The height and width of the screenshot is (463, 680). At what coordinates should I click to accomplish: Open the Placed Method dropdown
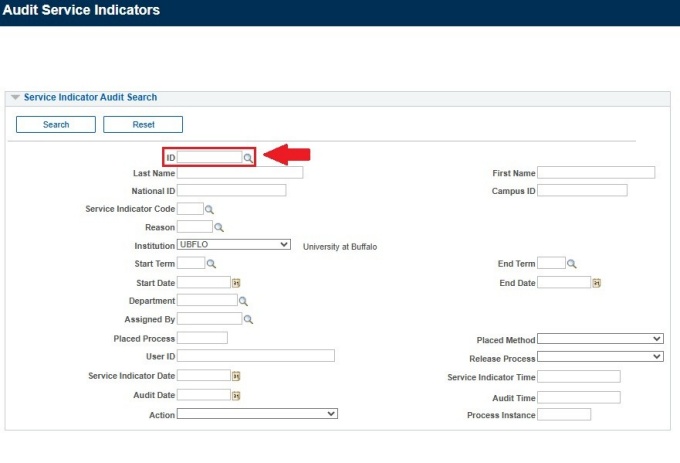(600, 339)
